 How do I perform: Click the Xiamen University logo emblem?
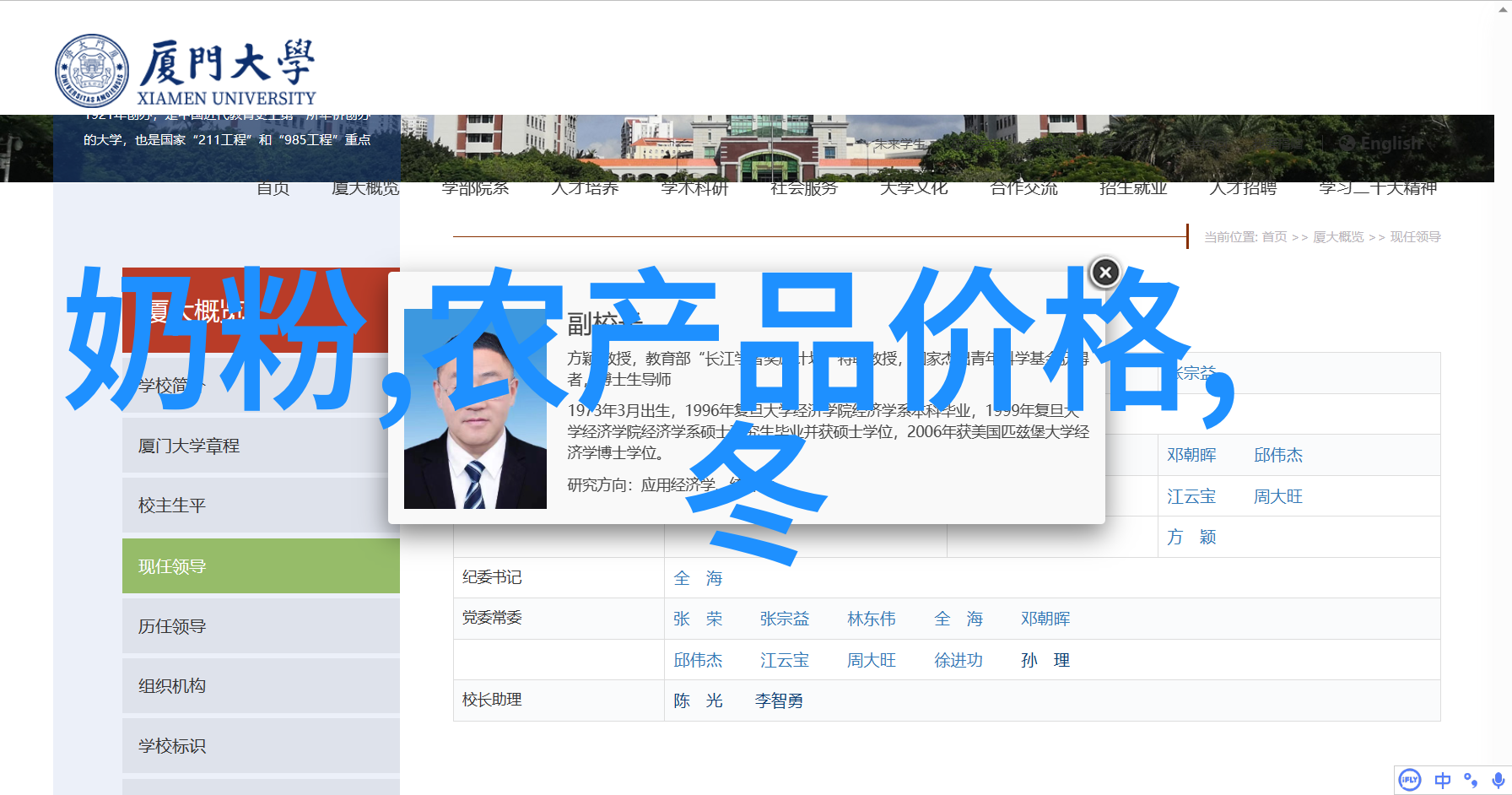[x=92, y=72]
